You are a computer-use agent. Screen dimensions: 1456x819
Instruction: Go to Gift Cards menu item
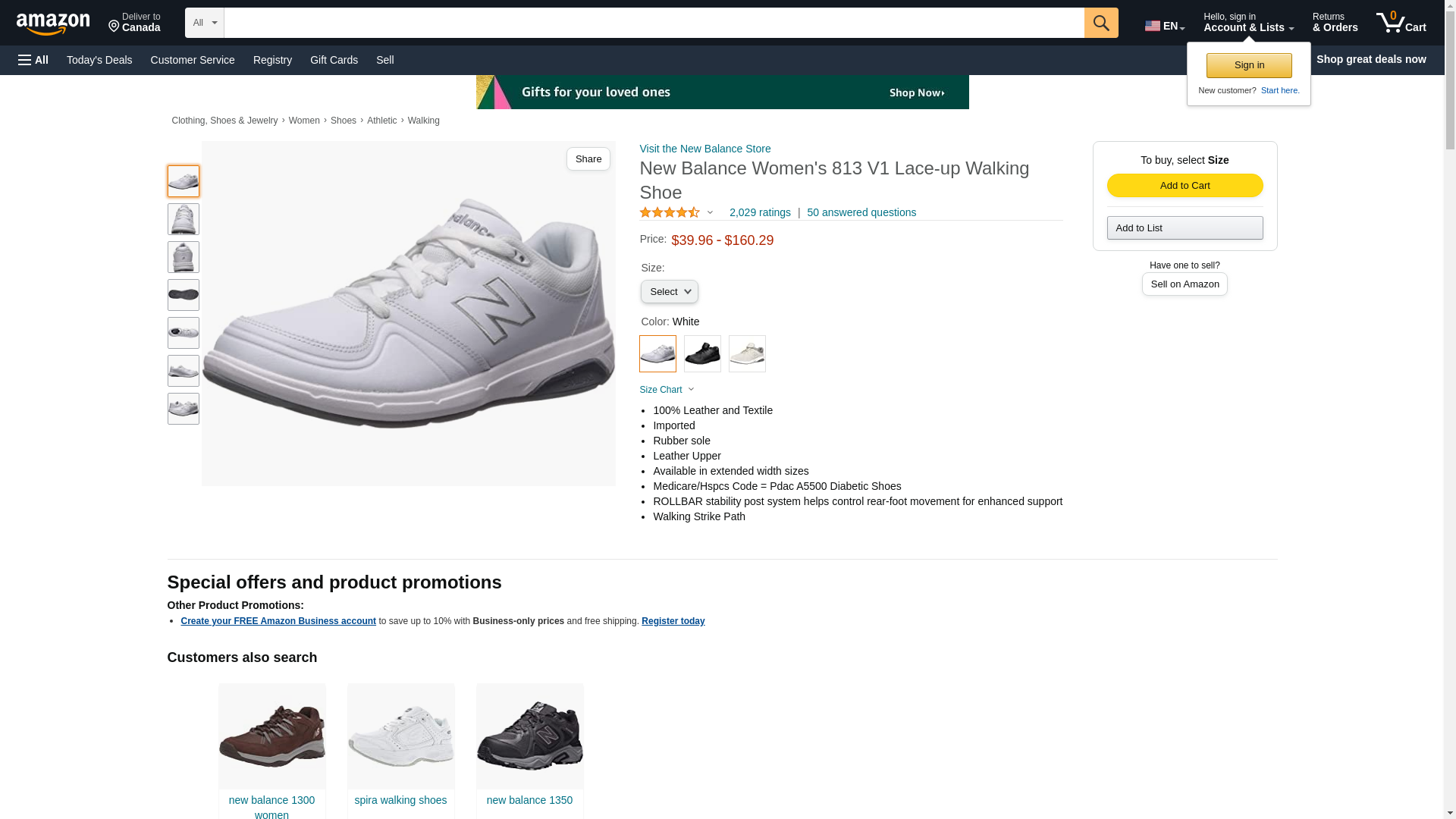pos(334,60)
